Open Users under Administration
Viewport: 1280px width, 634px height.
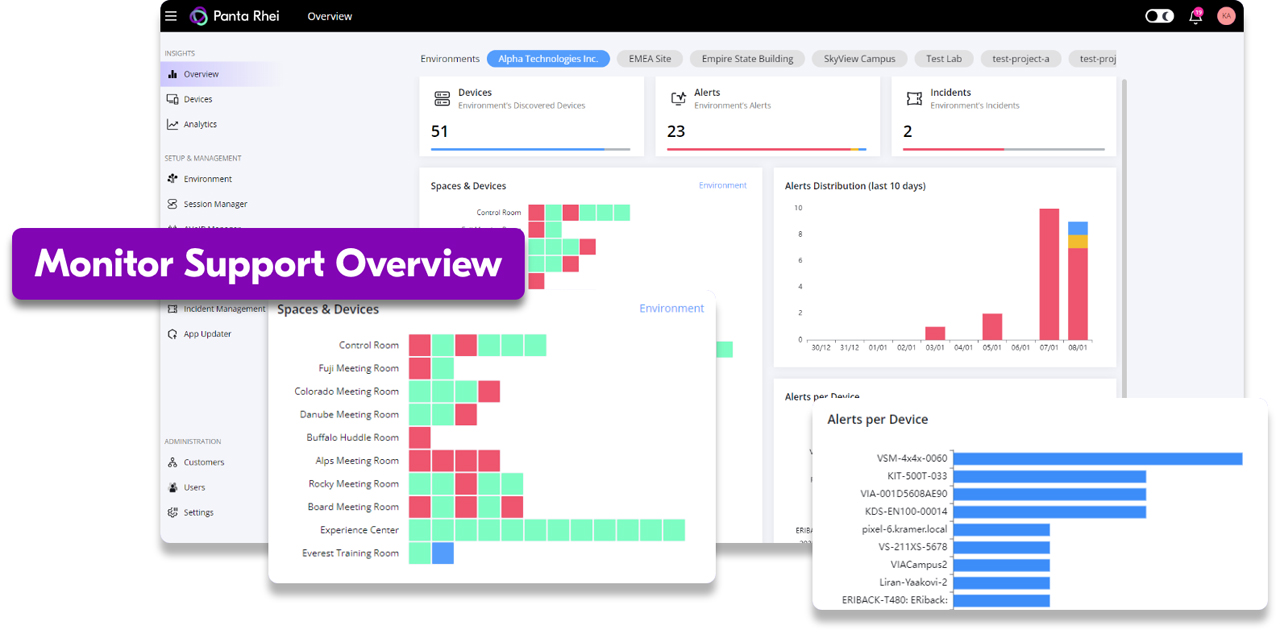coord(194,487)
